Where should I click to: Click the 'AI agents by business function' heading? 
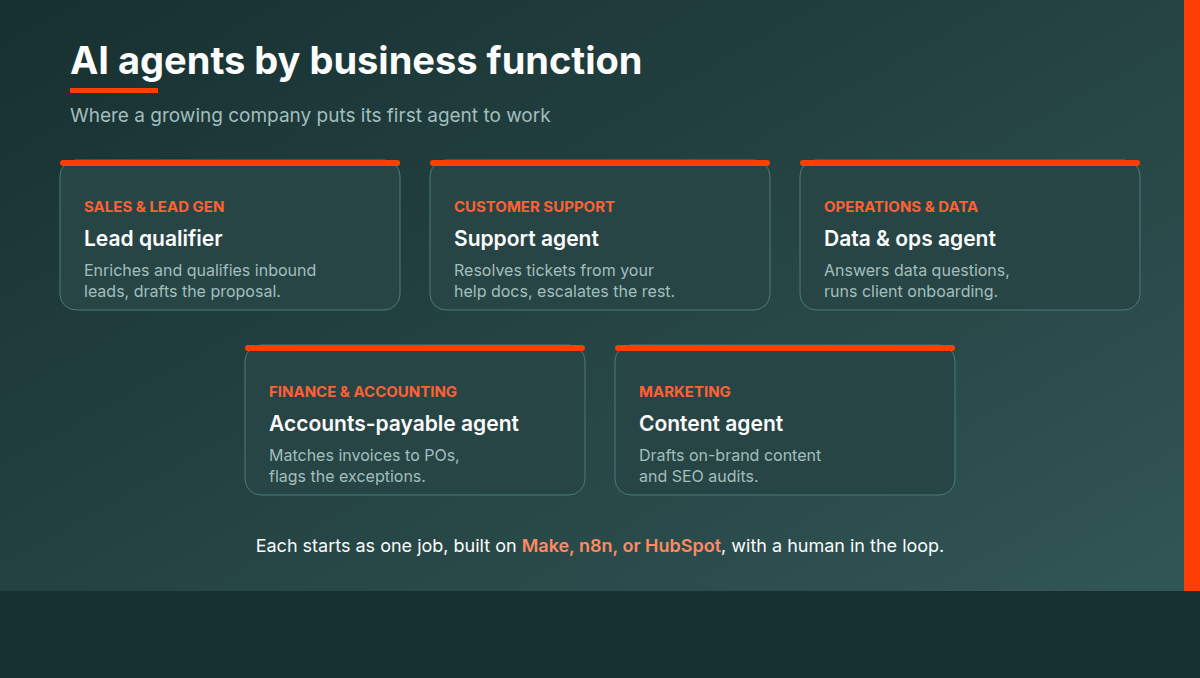356,61
